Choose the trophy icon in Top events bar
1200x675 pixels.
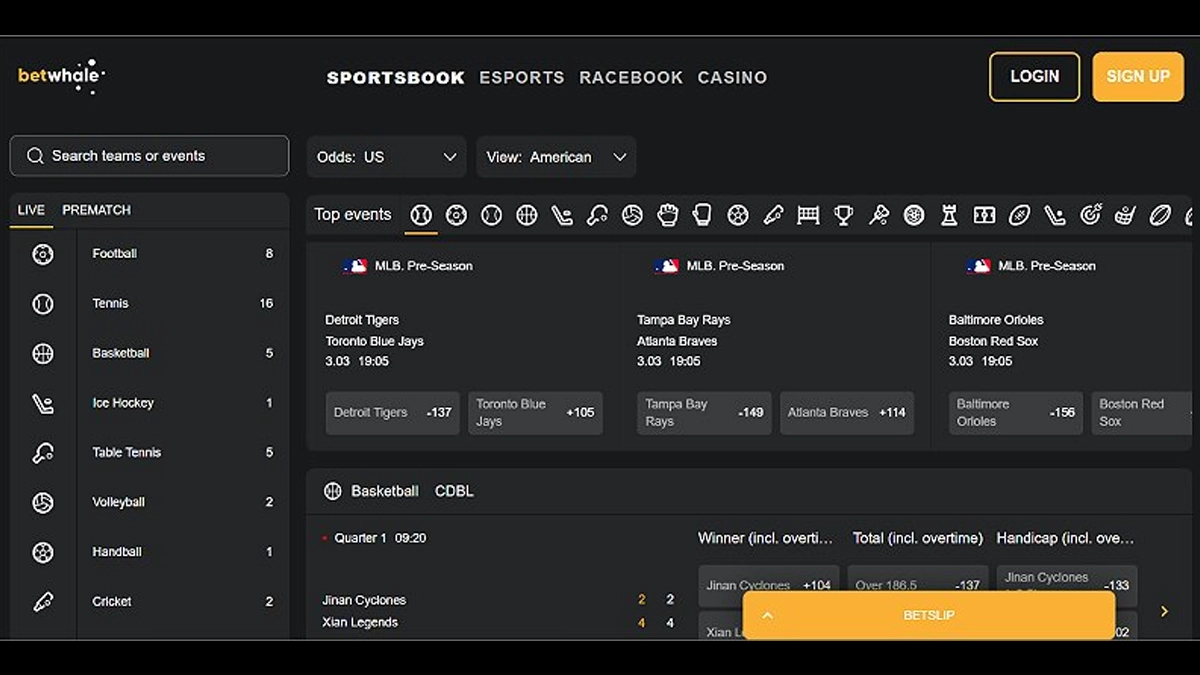click(844, 215)
